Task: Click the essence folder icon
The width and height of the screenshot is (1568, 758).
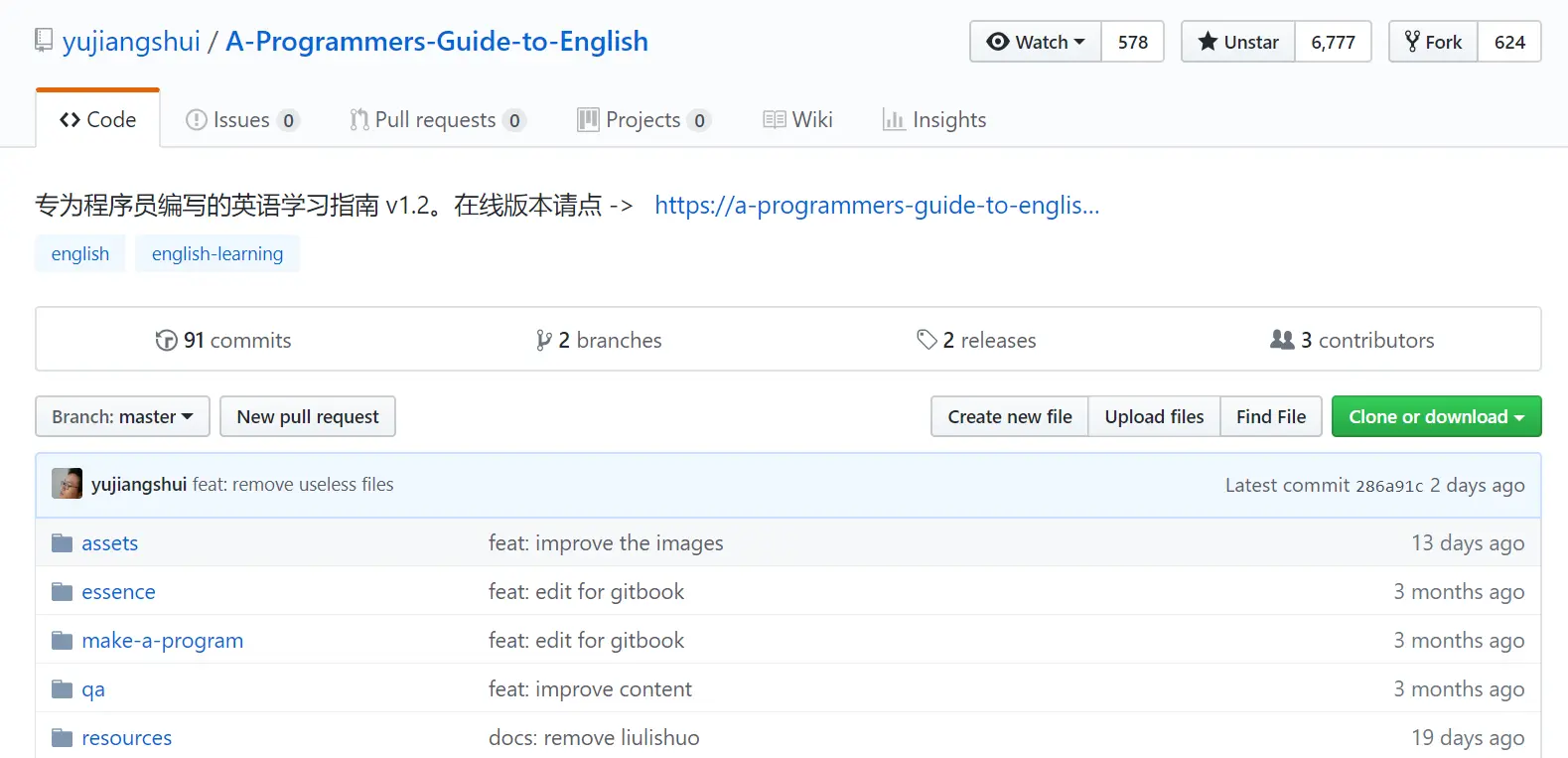Action: (63, 591)
